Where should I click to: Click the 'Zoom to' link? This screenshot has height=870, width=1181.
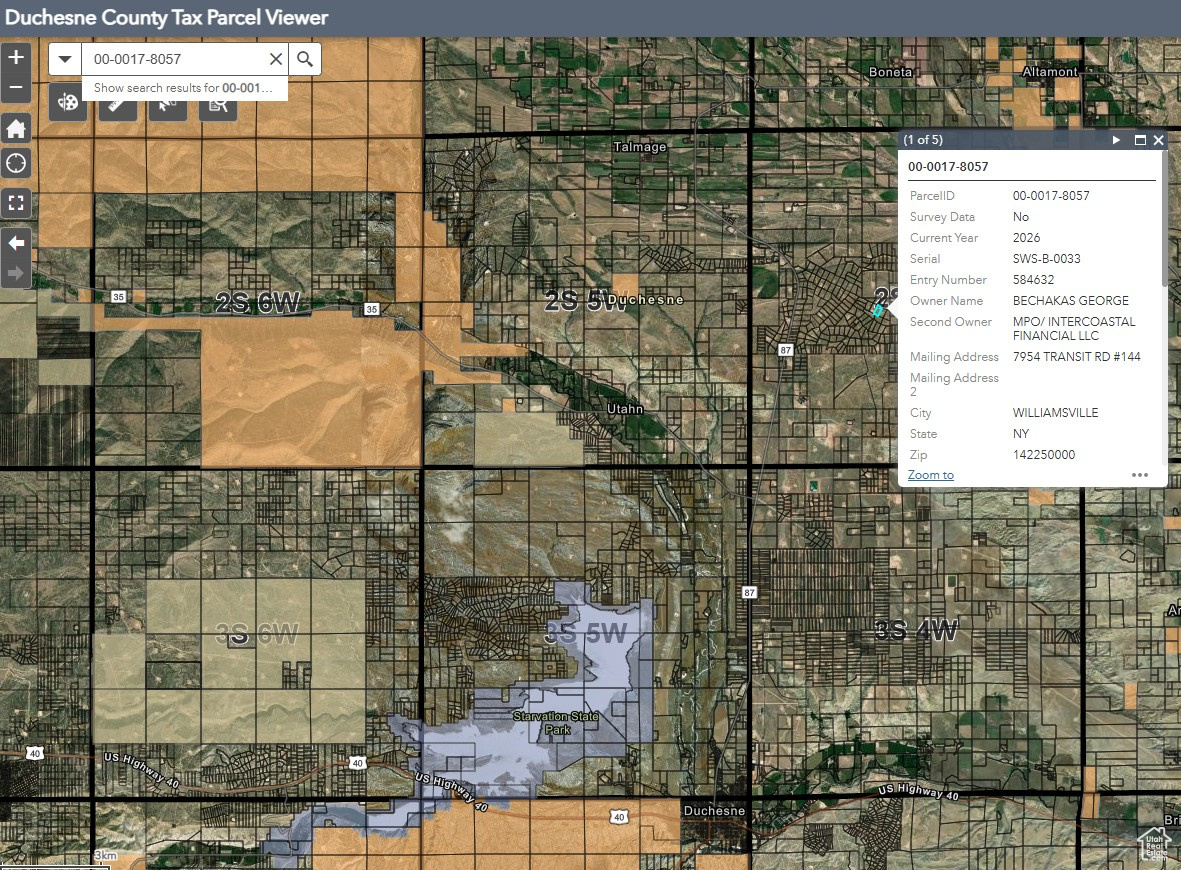(x=930, y=475)
